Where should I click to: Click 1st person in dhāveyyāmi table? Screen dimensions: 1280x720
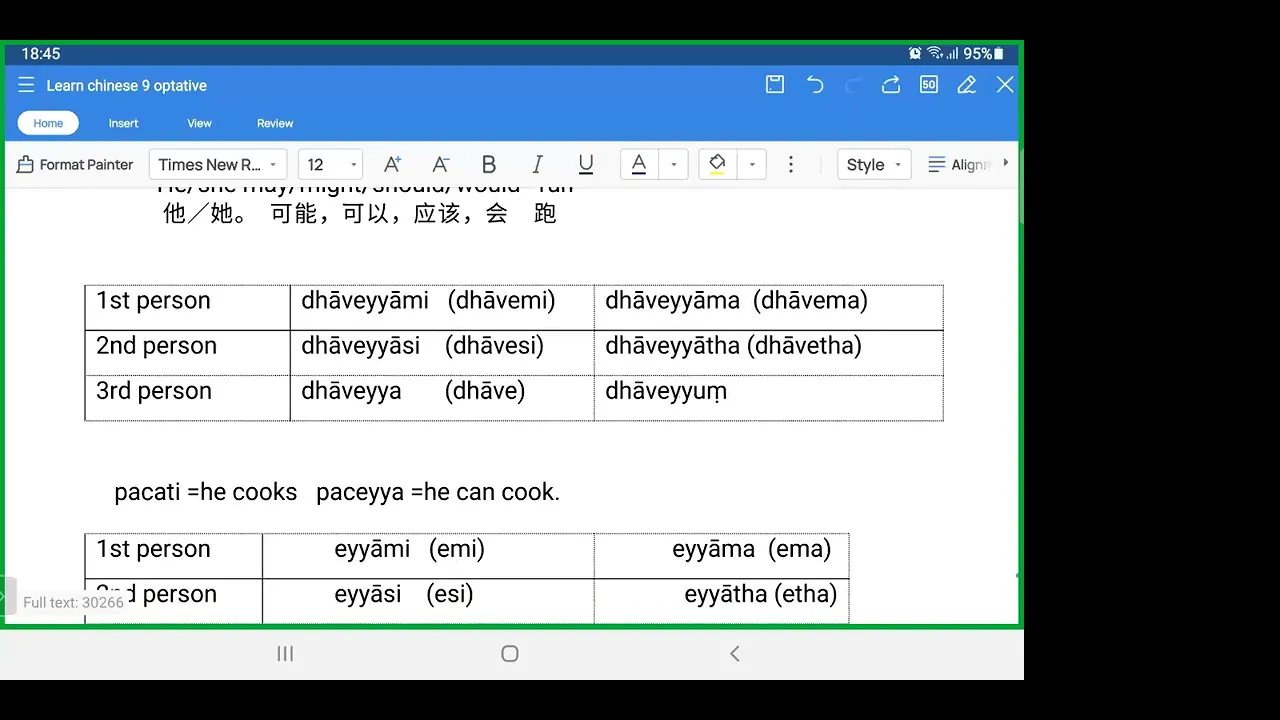188,308
